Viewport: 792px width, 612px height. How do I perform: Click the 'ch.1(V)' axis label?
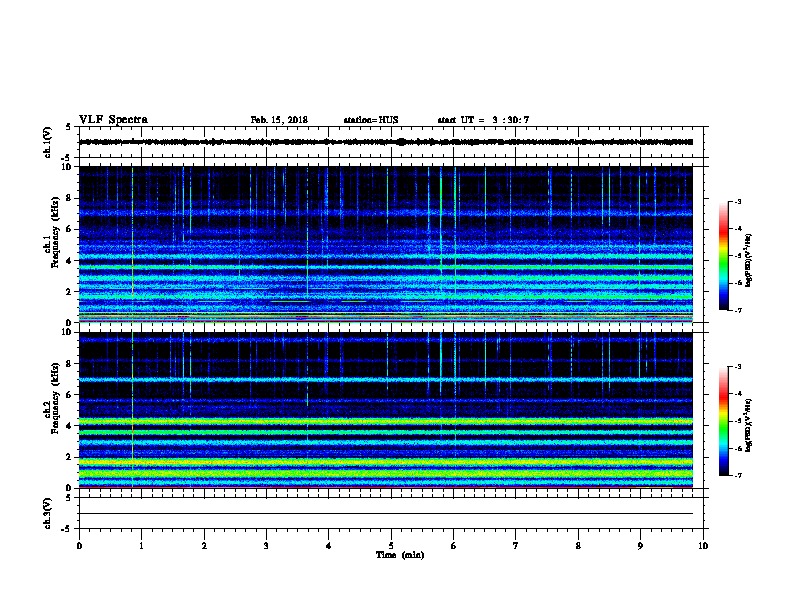(x=47, y=142)
